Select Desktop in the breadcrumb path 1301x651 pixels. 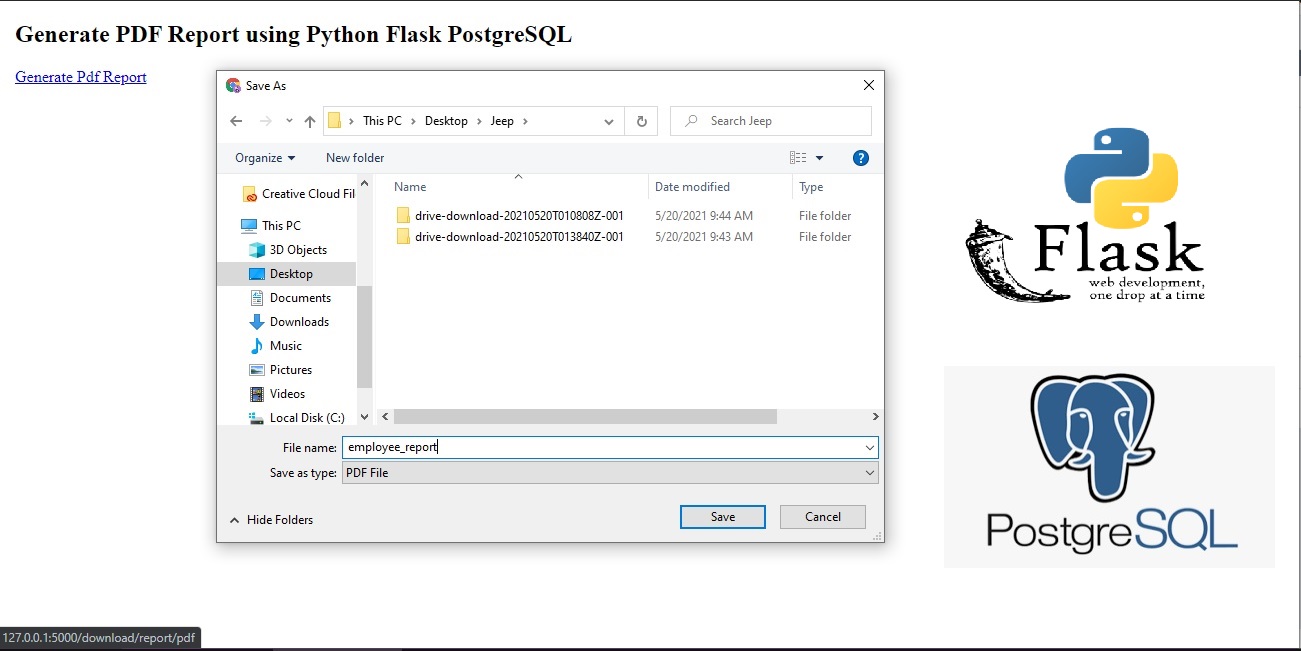[x=446, y=120]
